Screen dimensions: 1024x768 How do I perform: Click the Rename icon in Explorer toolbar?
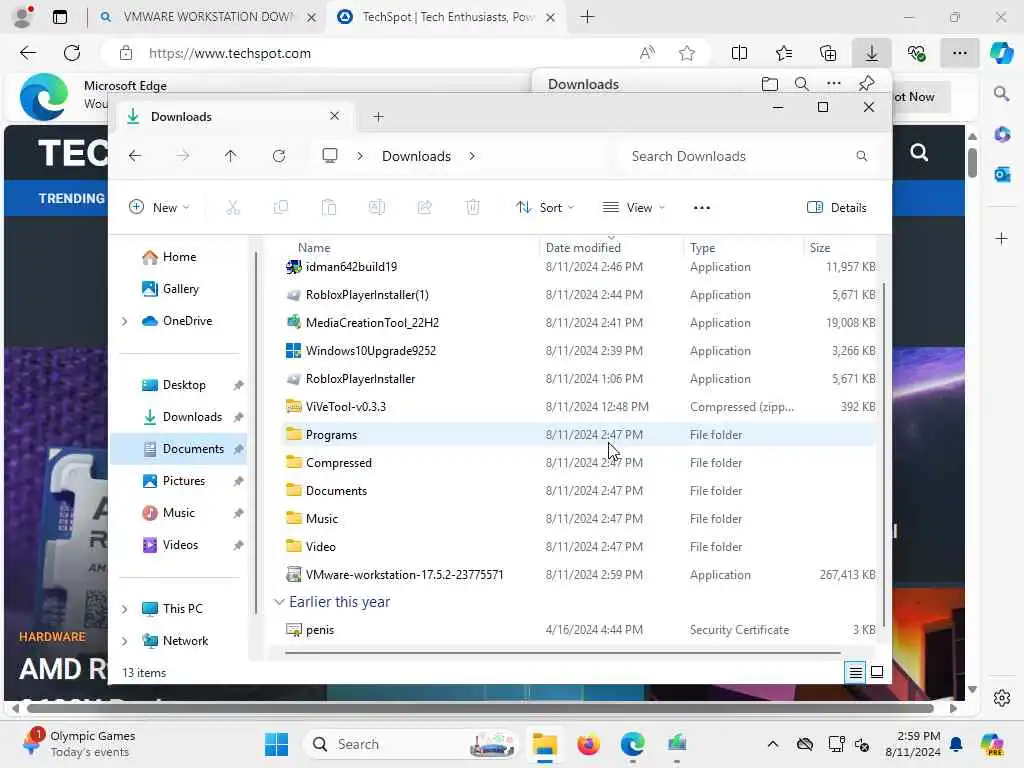[377, 208]
